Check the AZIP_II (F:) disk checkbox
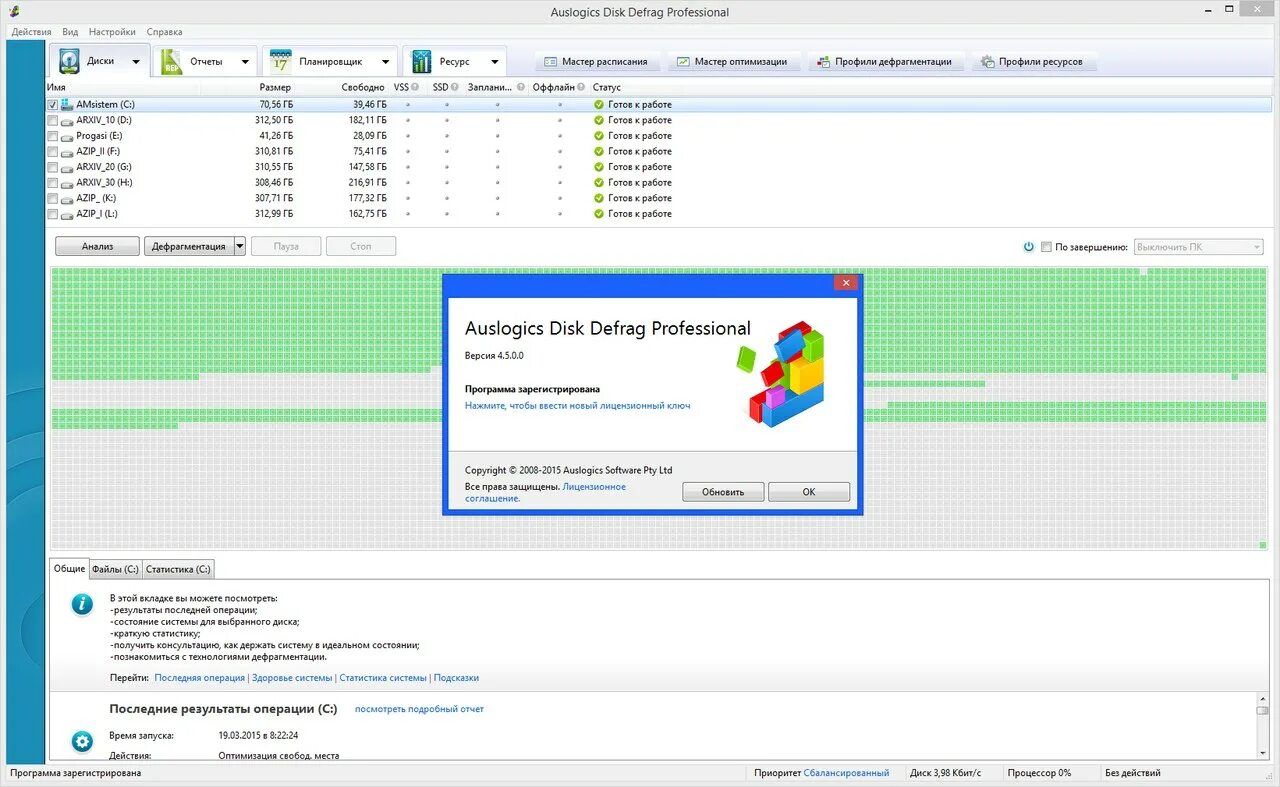1280x787 pixels. (x=53, y=152)
